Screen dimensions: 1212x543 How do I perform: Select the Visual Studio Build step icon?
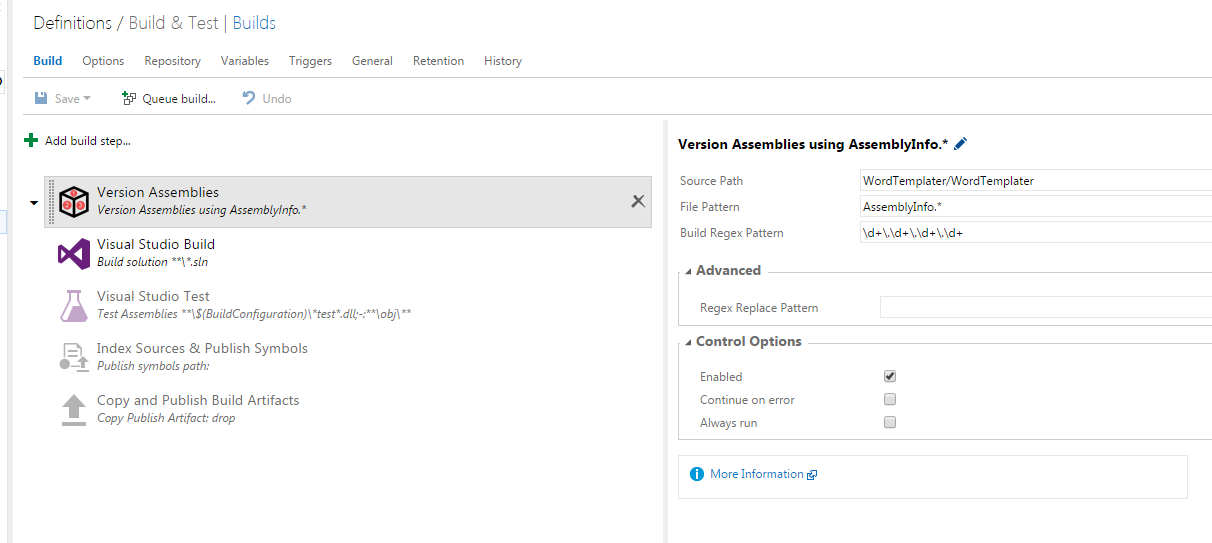[x=74, y=253]
